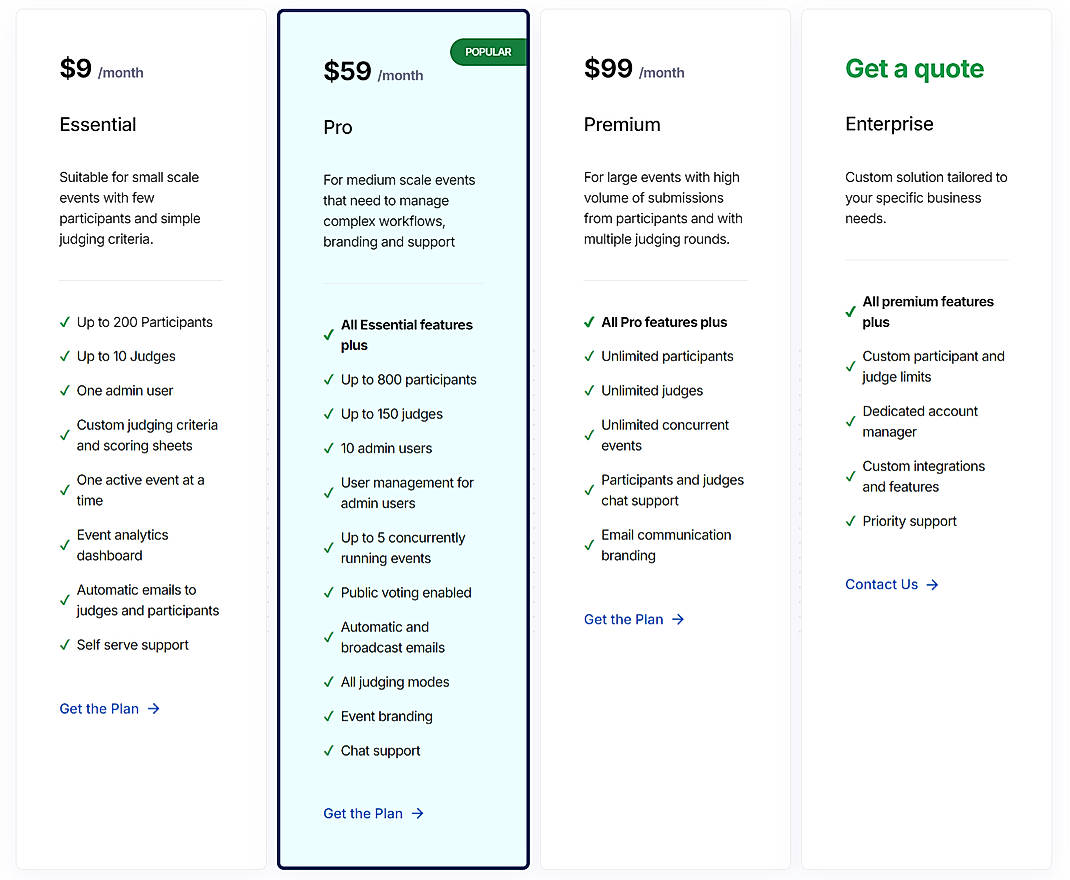Viewport: 1070px width, 880px height.
Task: Select the POPULAR badge on the Pro plan
Action: click(x=488, y=52)
